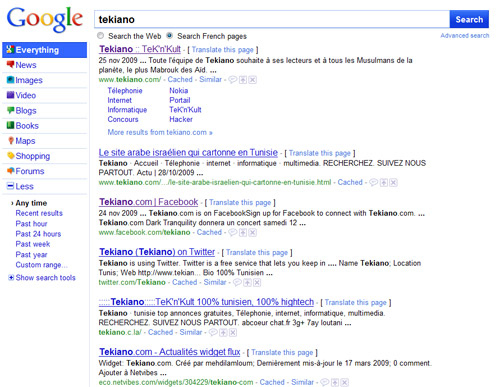Remove the www.tekiano.com result with X icon

click(x=253, y=80)
